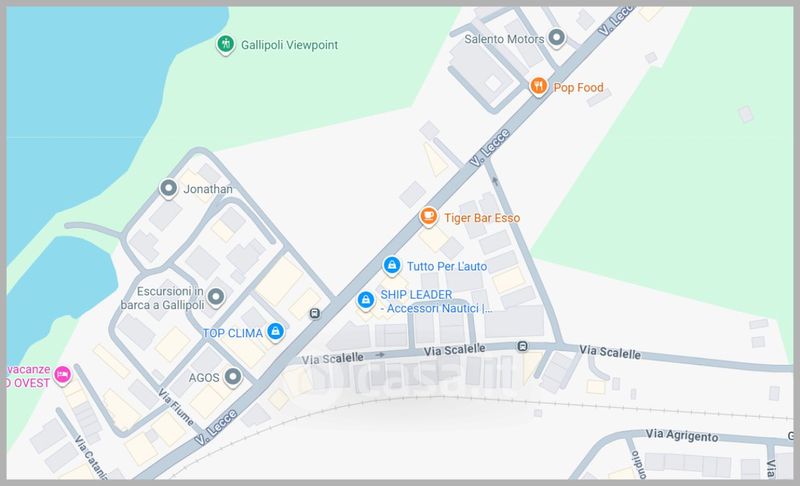Click the Tiger Bar Esso label text
Viewport: 800px width, 486px height.
[482, 218]
